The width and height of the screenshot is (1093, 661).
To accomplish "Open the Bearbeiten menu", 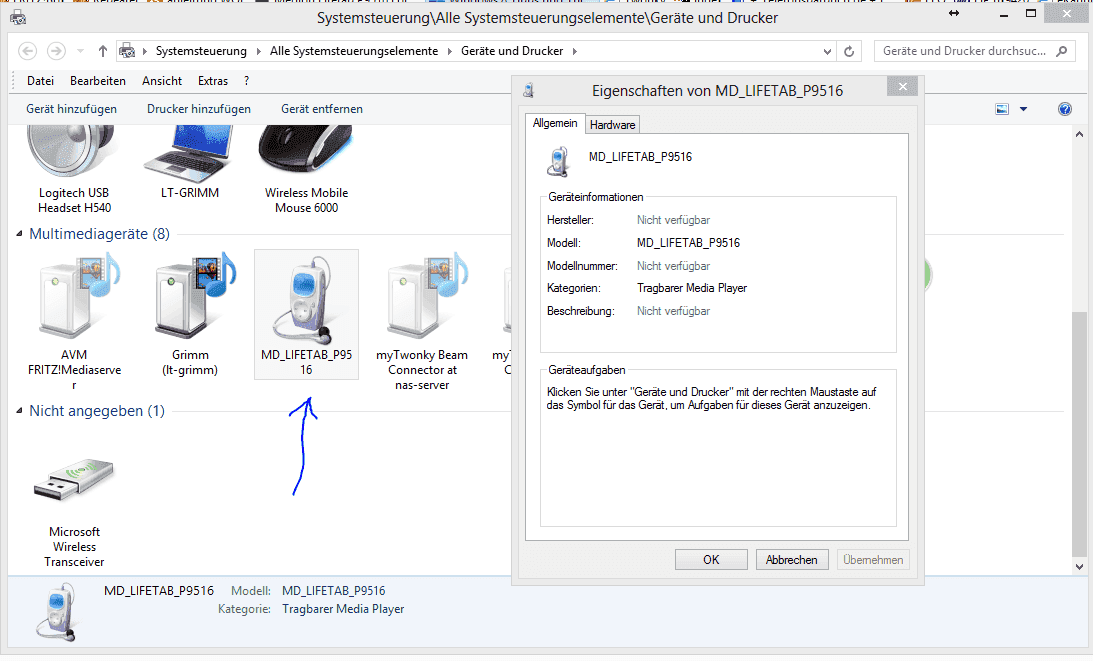I will pos(98,81).
